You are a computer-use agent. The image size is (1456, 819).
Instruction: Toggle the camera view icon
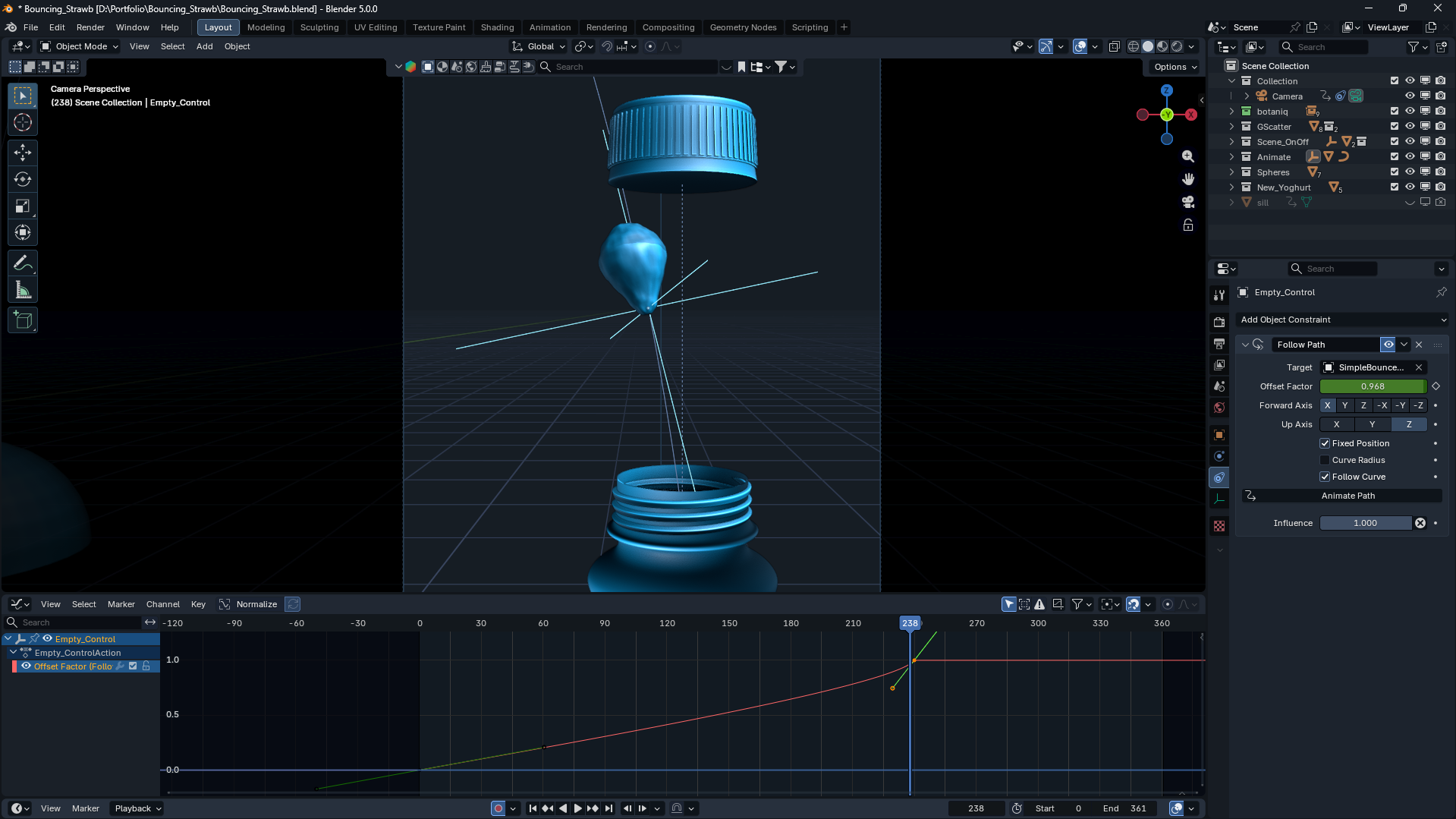tap(1188, 202)
